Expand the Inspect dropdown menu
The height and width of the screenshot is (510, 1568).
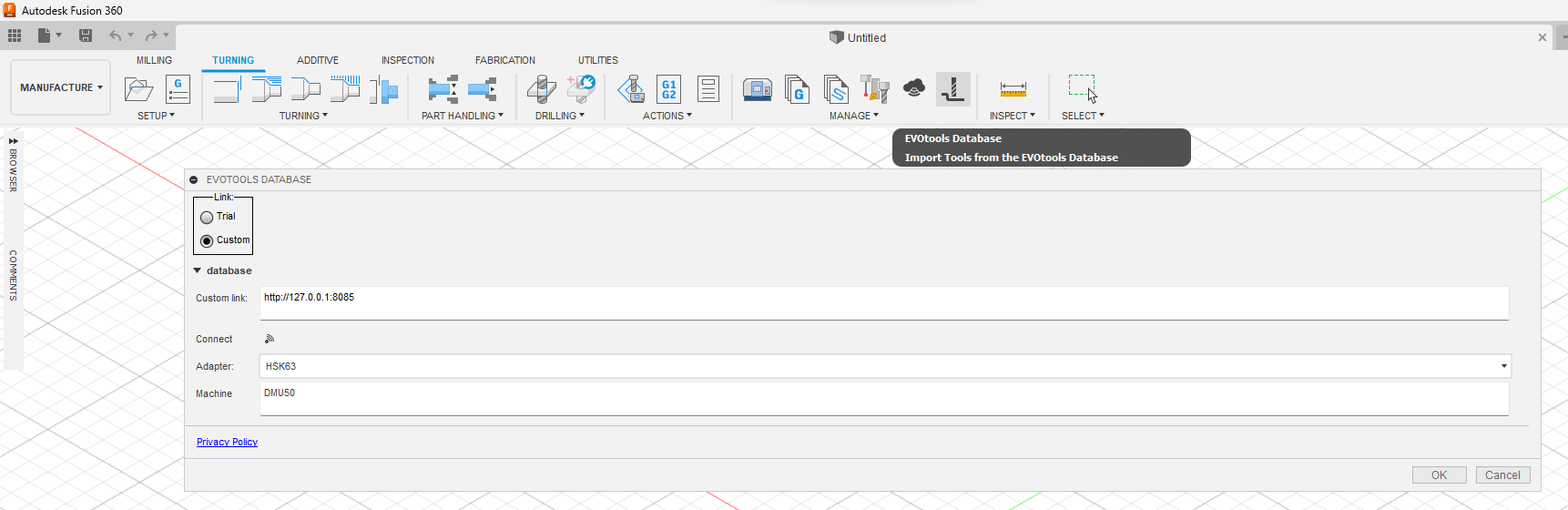click(1013, 116)
